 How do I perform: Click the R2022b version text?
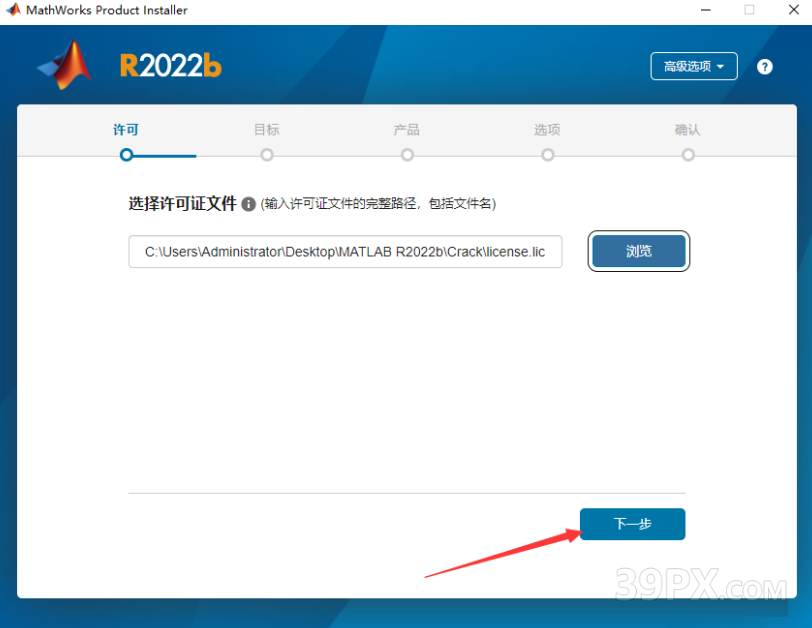[x=171, y=66]
